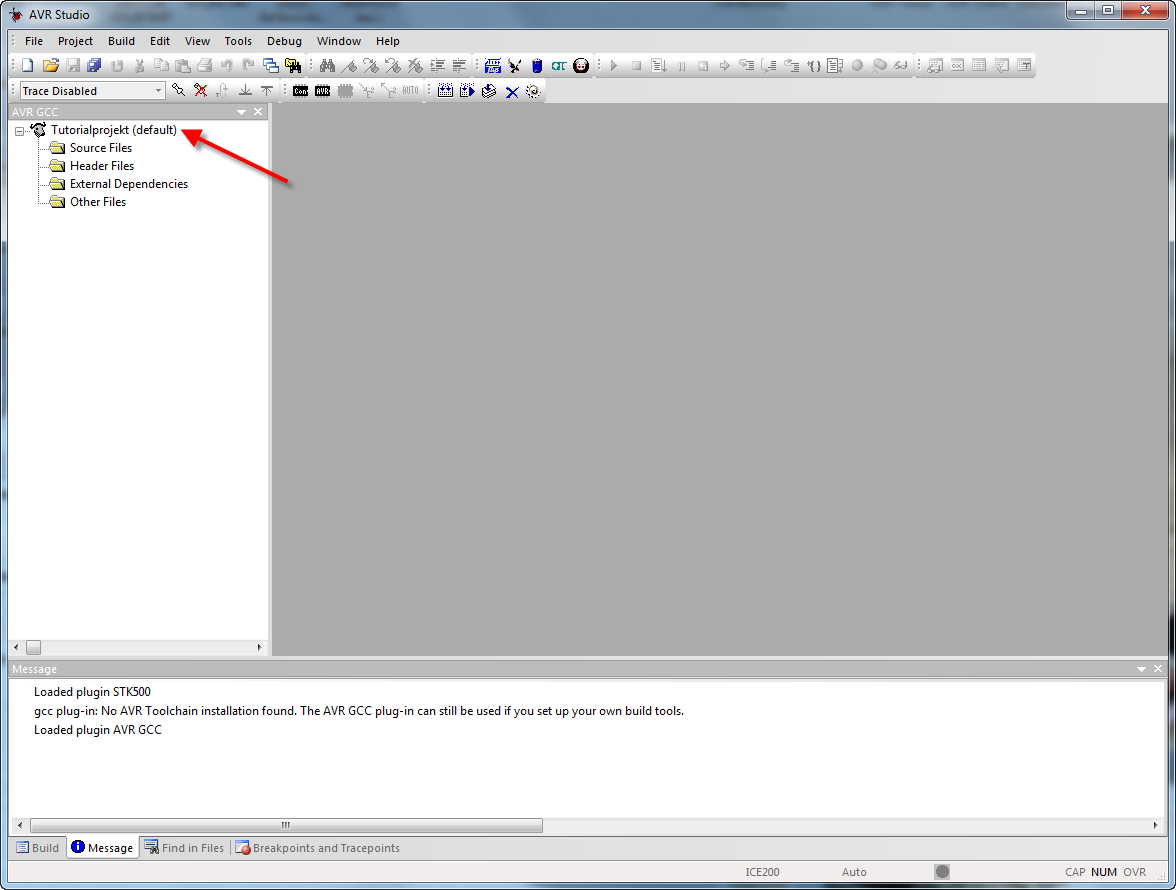This screenshot has height=890, width=1176.
Task: Open the AVR GCC panel menu arrow
Action: tap(242, 112)
